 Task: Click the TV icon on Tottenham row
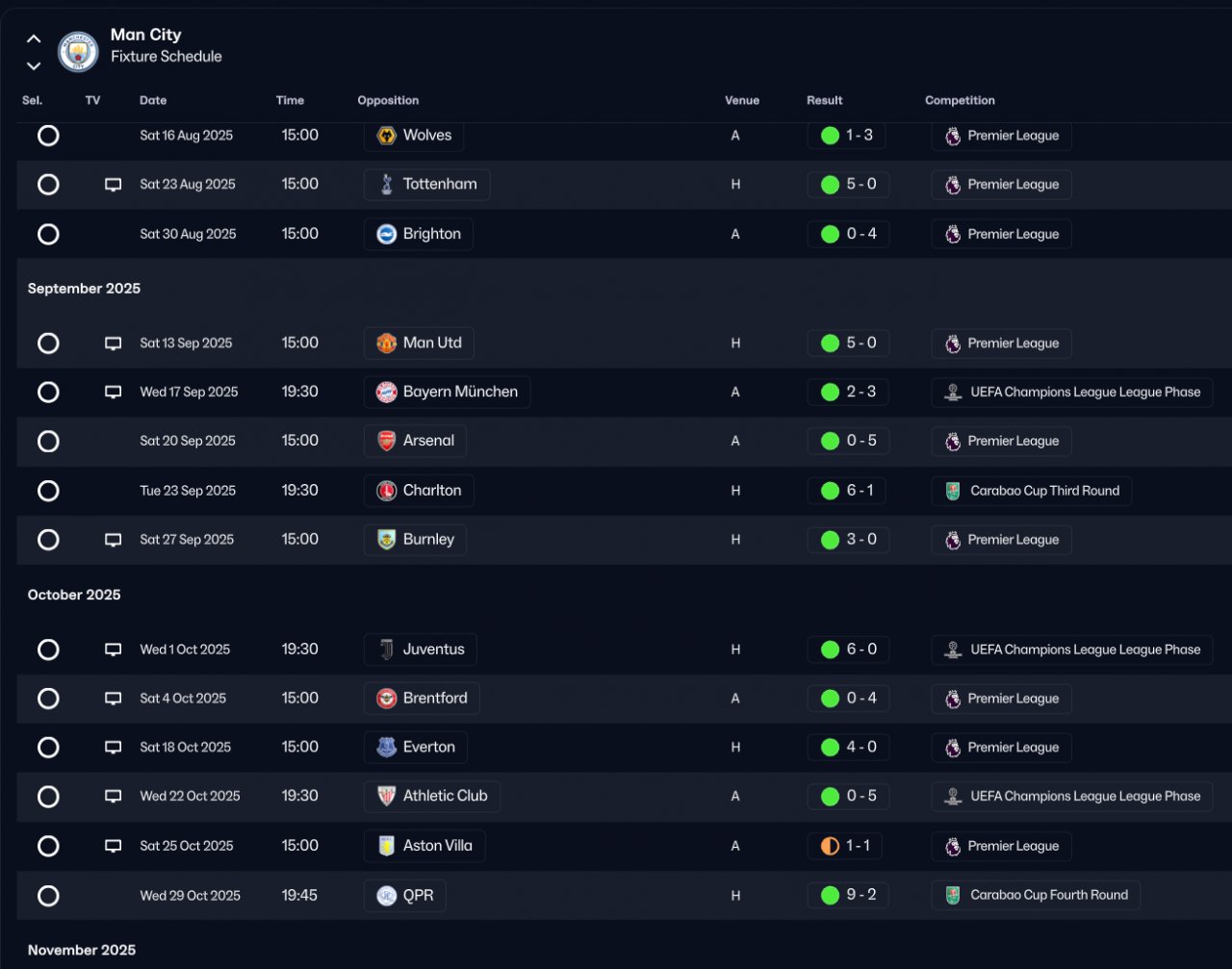pyautogui.click(x=113, y=185)
